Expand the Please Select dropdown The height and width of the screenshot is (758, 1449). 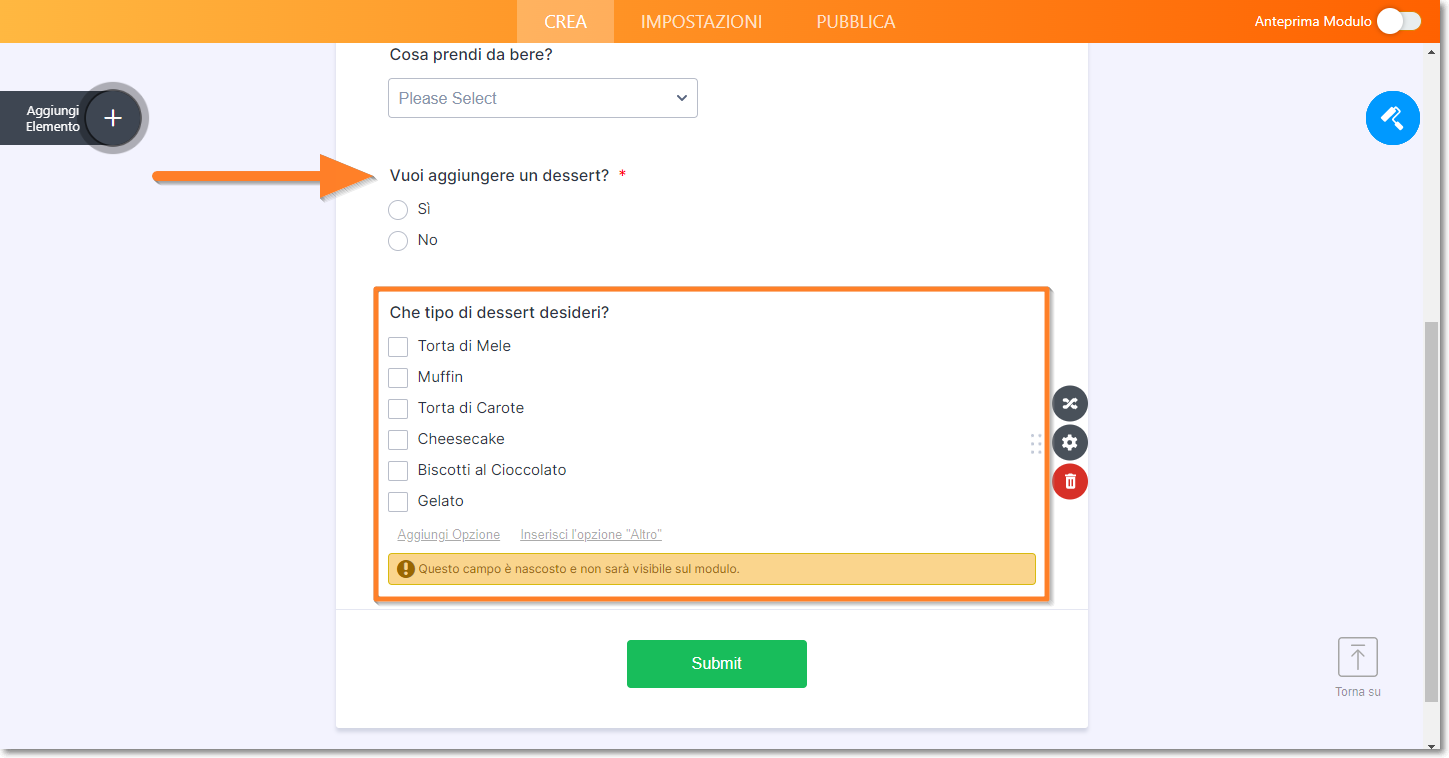pyautogui.click(x=543, y=98)
